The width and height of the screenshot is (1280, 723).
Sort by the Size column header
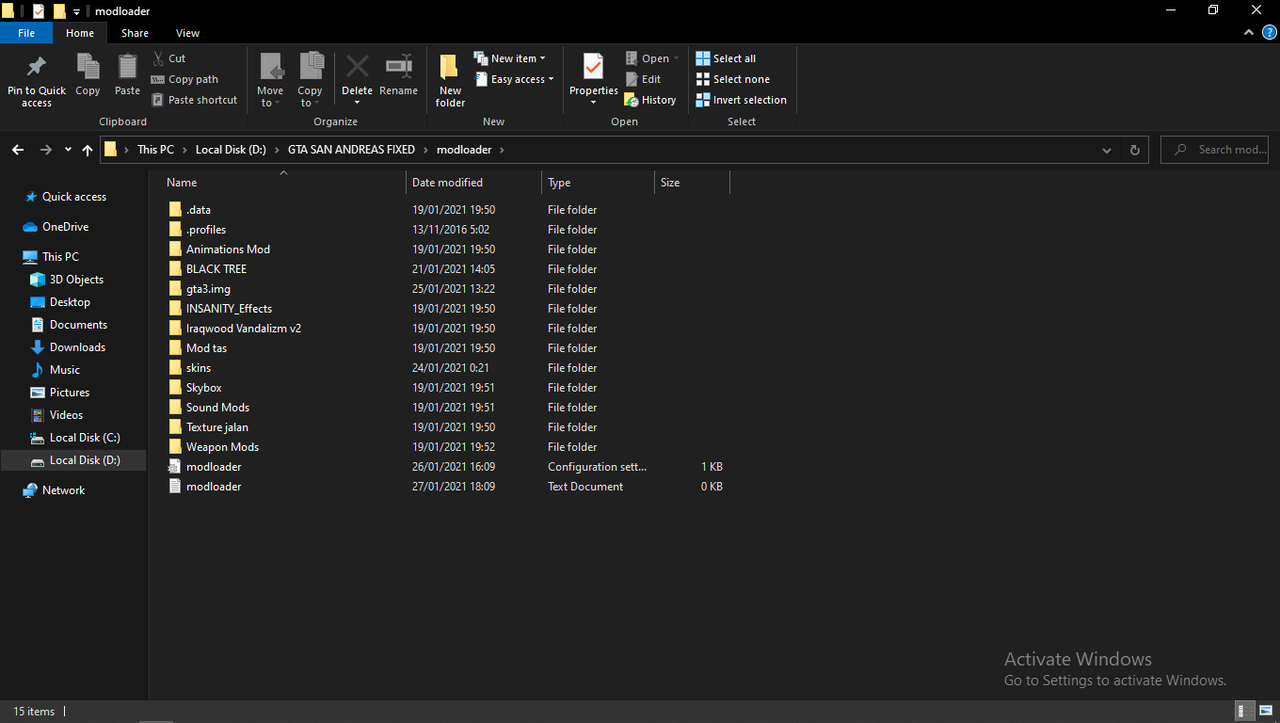(692, 183)
